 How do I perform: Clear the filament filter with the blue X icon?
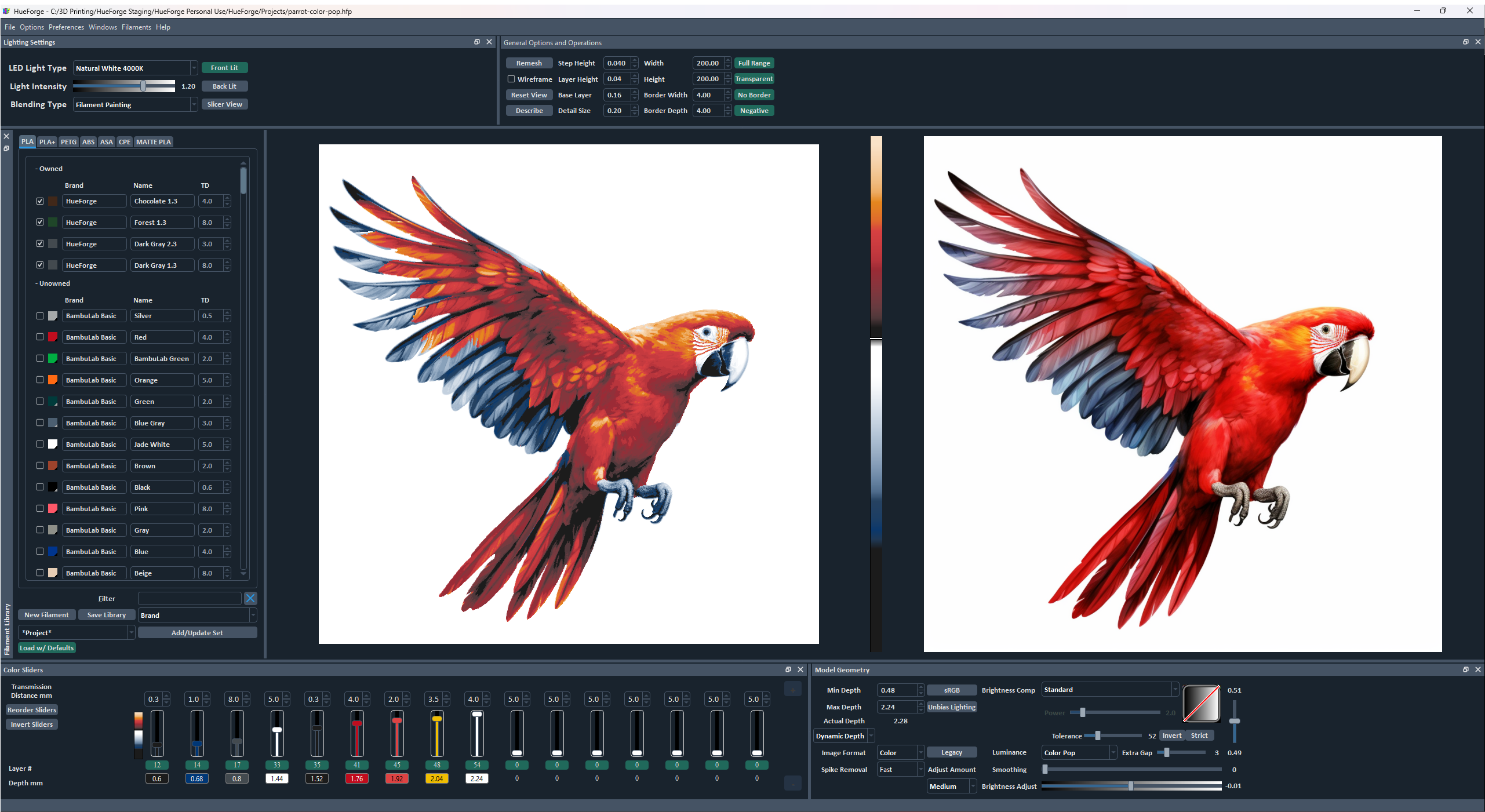pos(250,598)
